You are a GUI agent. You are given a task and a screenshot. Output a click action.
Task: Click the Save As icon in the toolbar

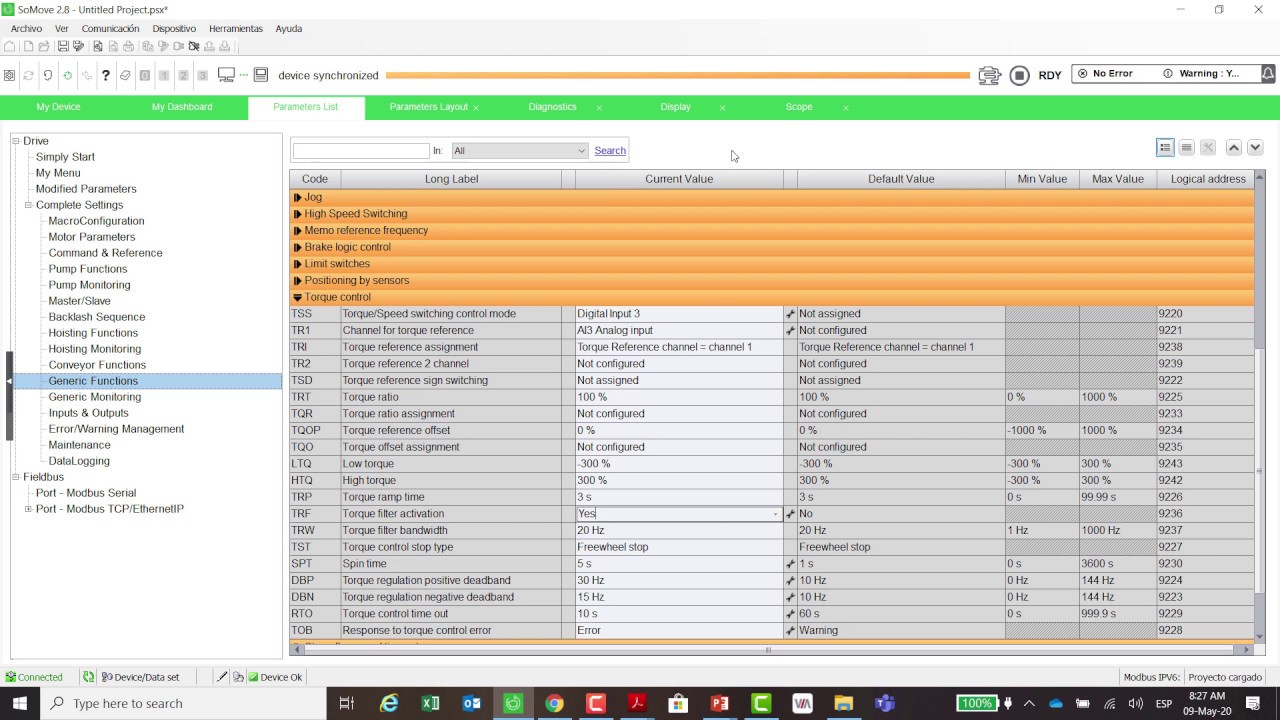coord(78,46)
